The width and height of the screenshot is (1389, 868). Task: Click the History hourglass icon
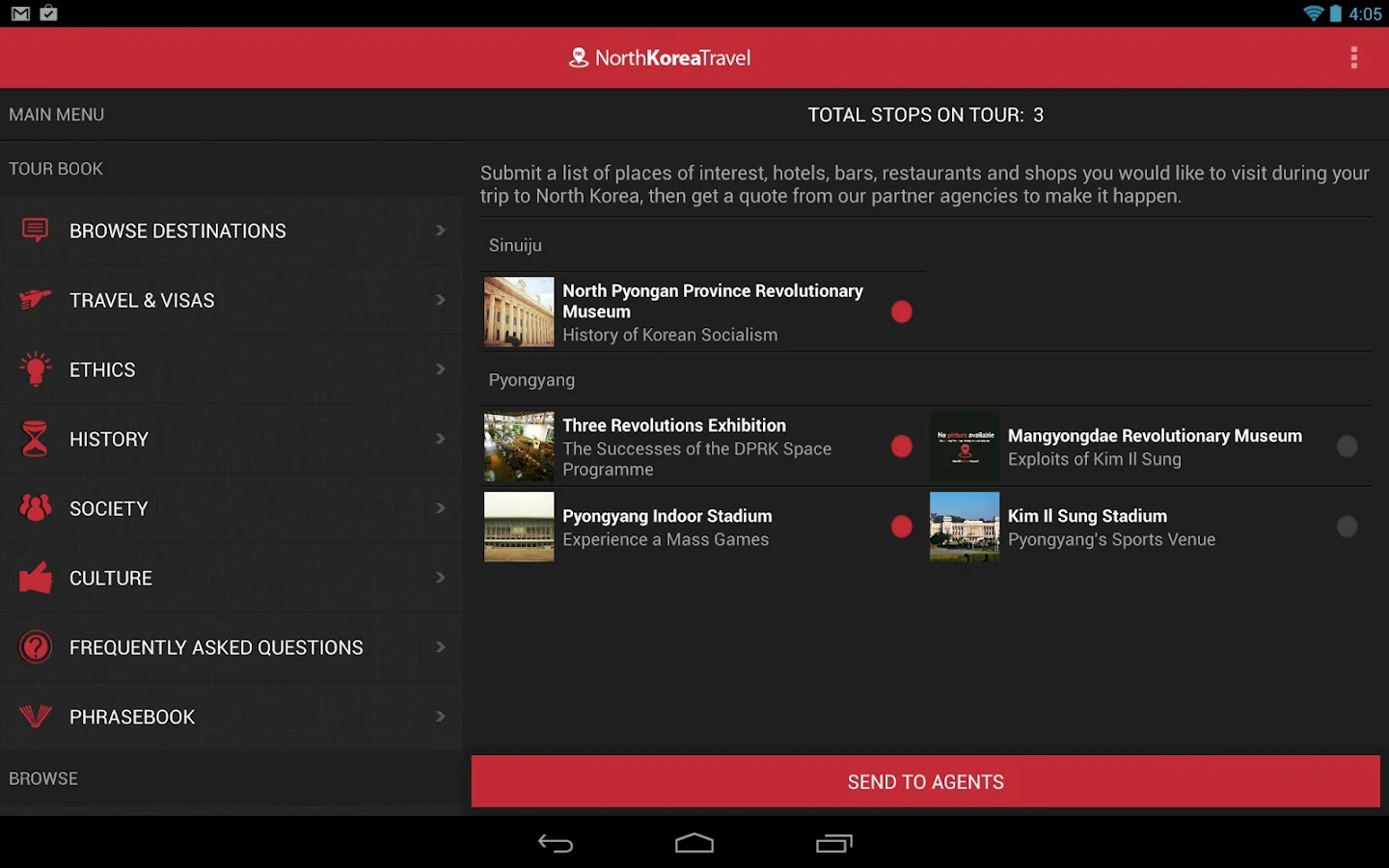35,439
